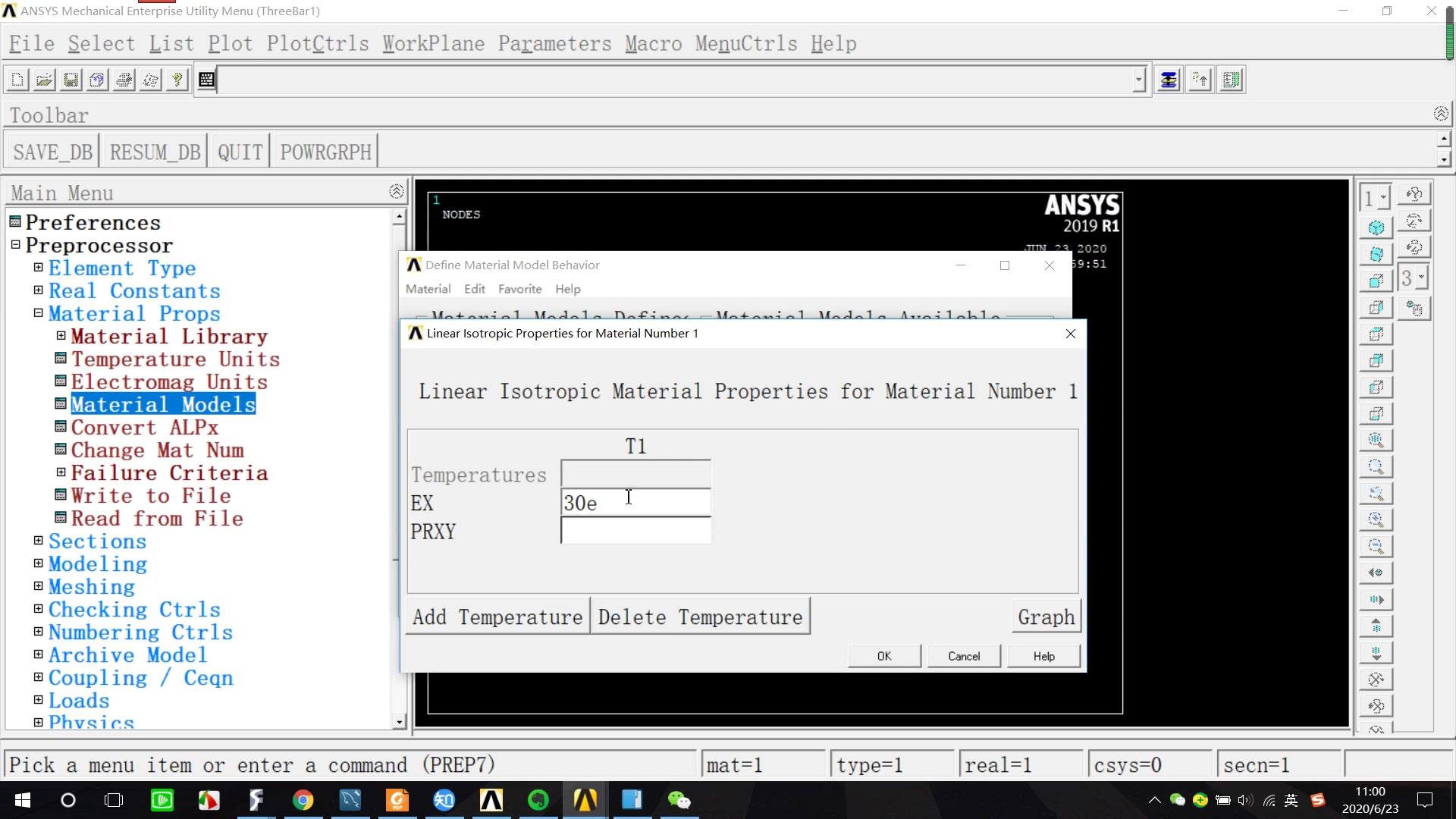
Task: Select the Isometric View cube icon
Action: pyautogui.click(x=1376, y=227)
